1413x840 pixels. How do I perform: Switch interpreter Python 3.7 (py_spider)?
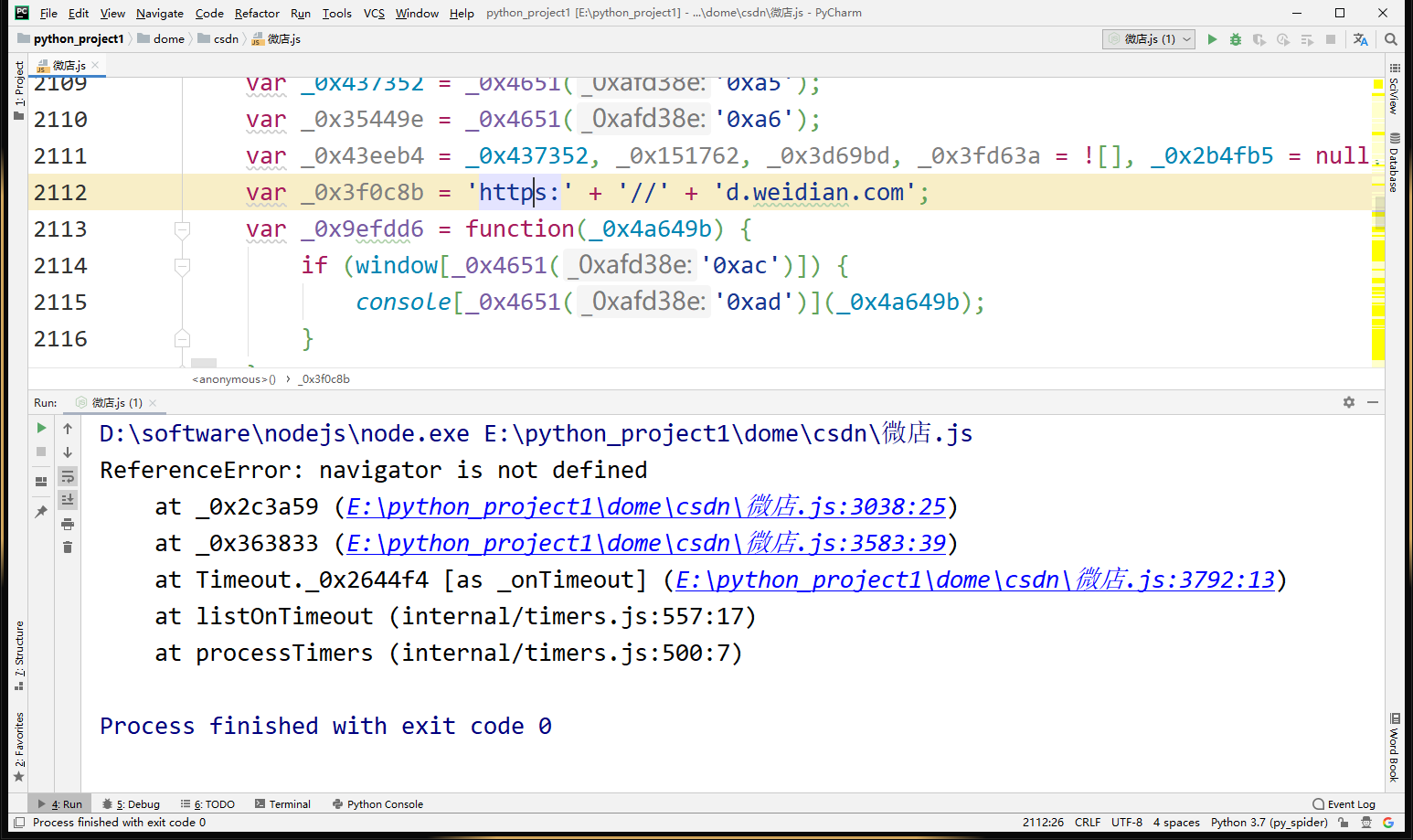coord(1270,823)
